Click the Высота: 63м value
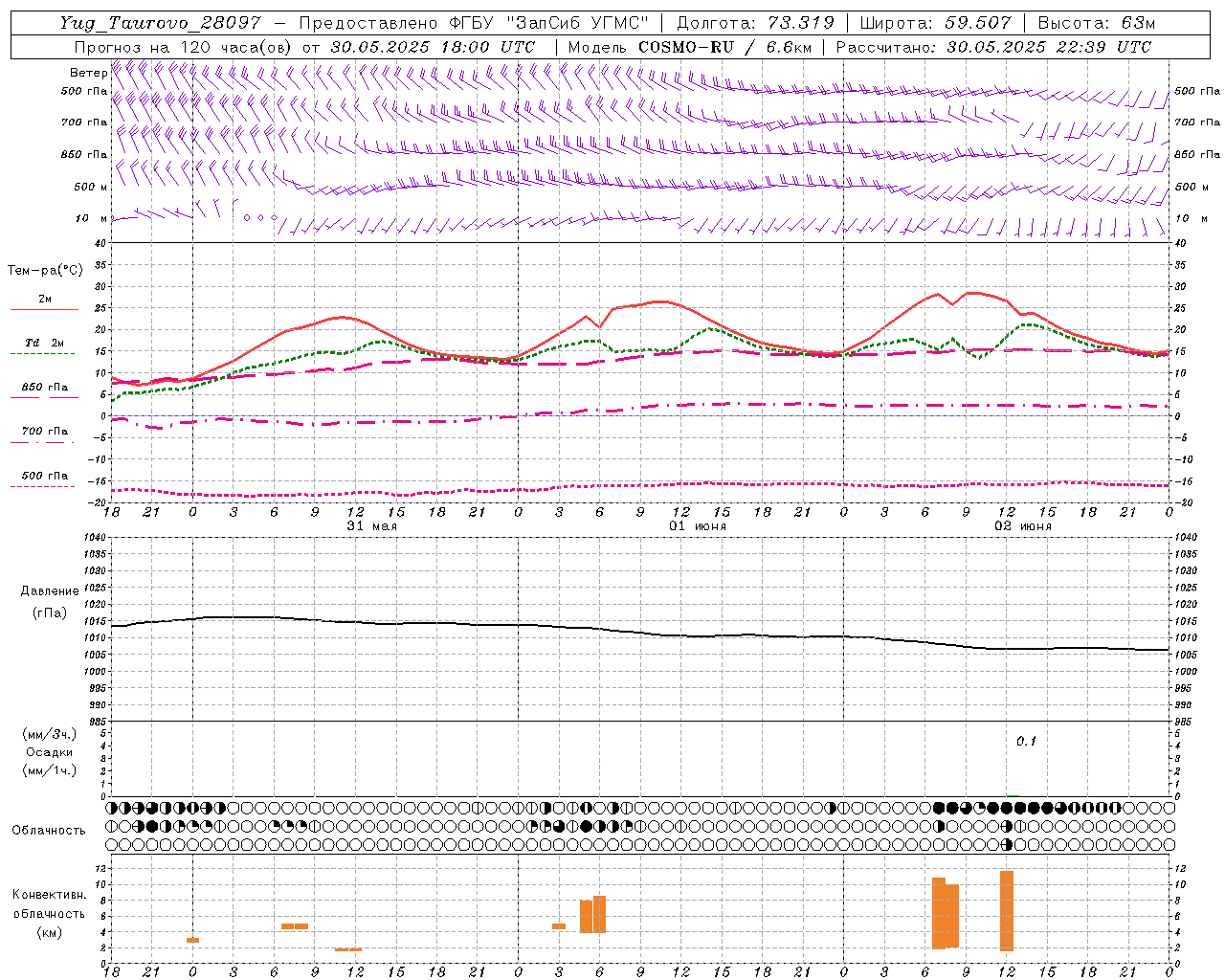1225x980 pixels. (x=1097, y=23)
